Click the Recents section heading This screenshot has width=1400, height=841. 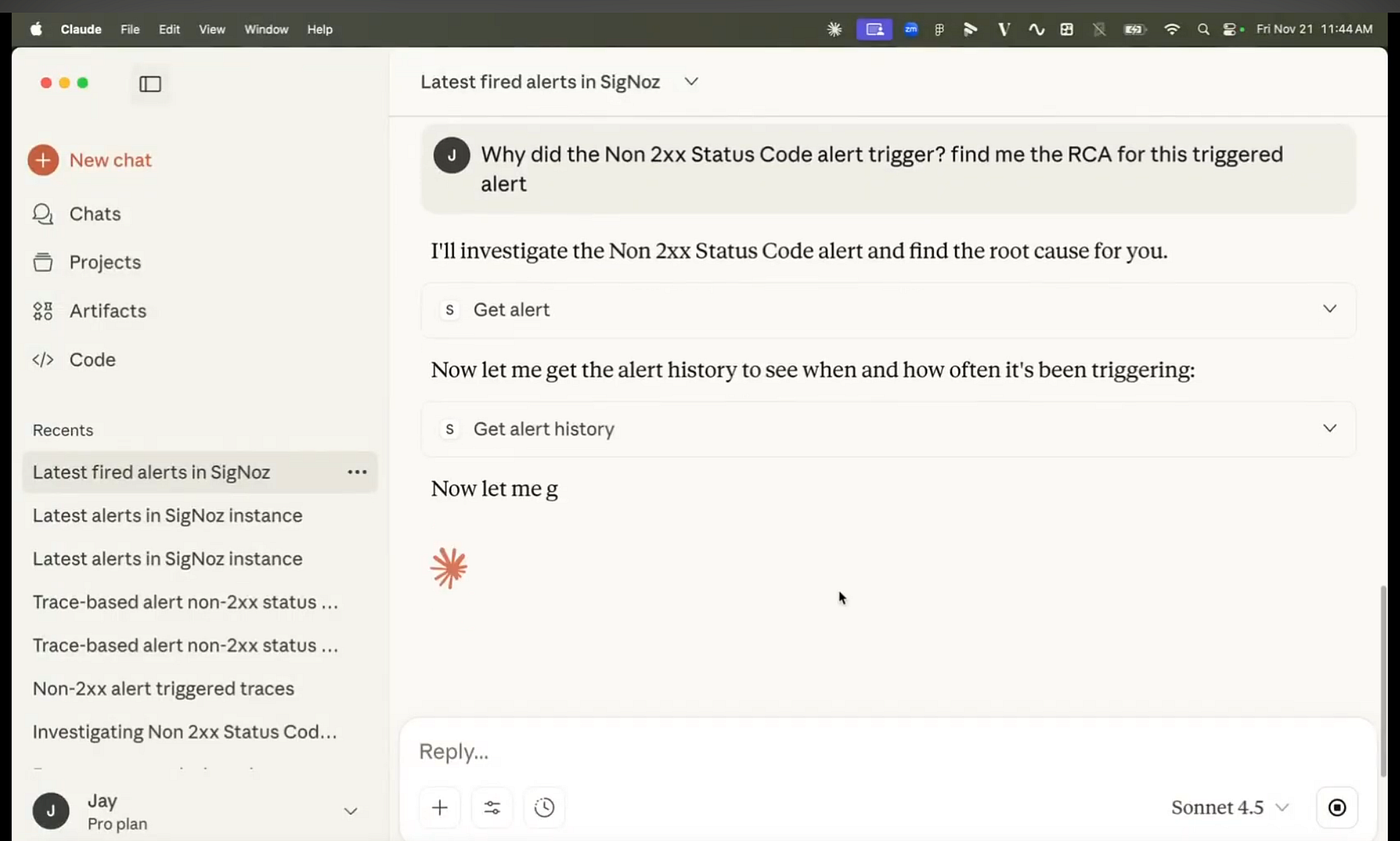pos(63,430)
